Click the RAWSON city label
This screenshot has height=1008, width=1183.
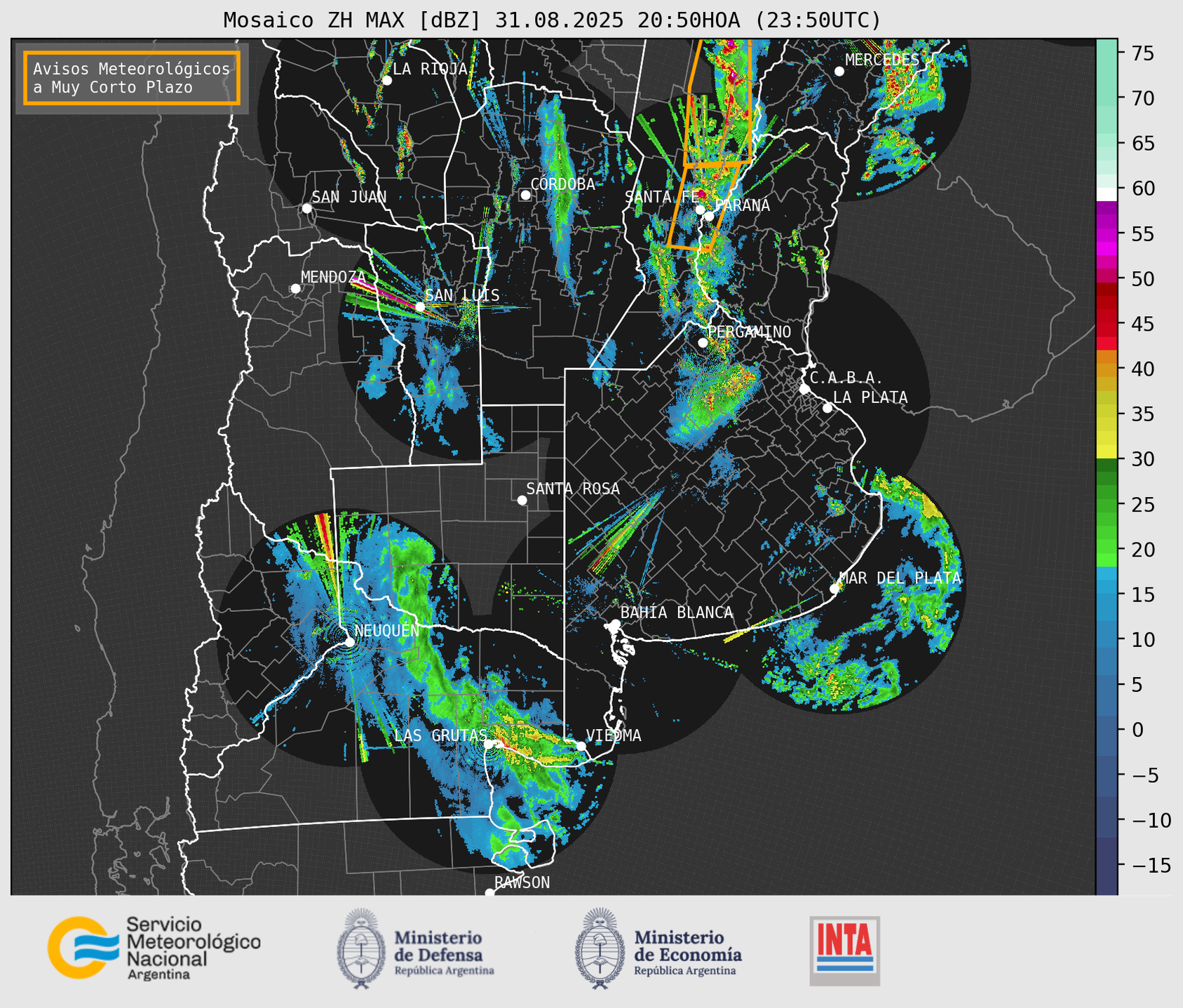click(x=522, y=883)
